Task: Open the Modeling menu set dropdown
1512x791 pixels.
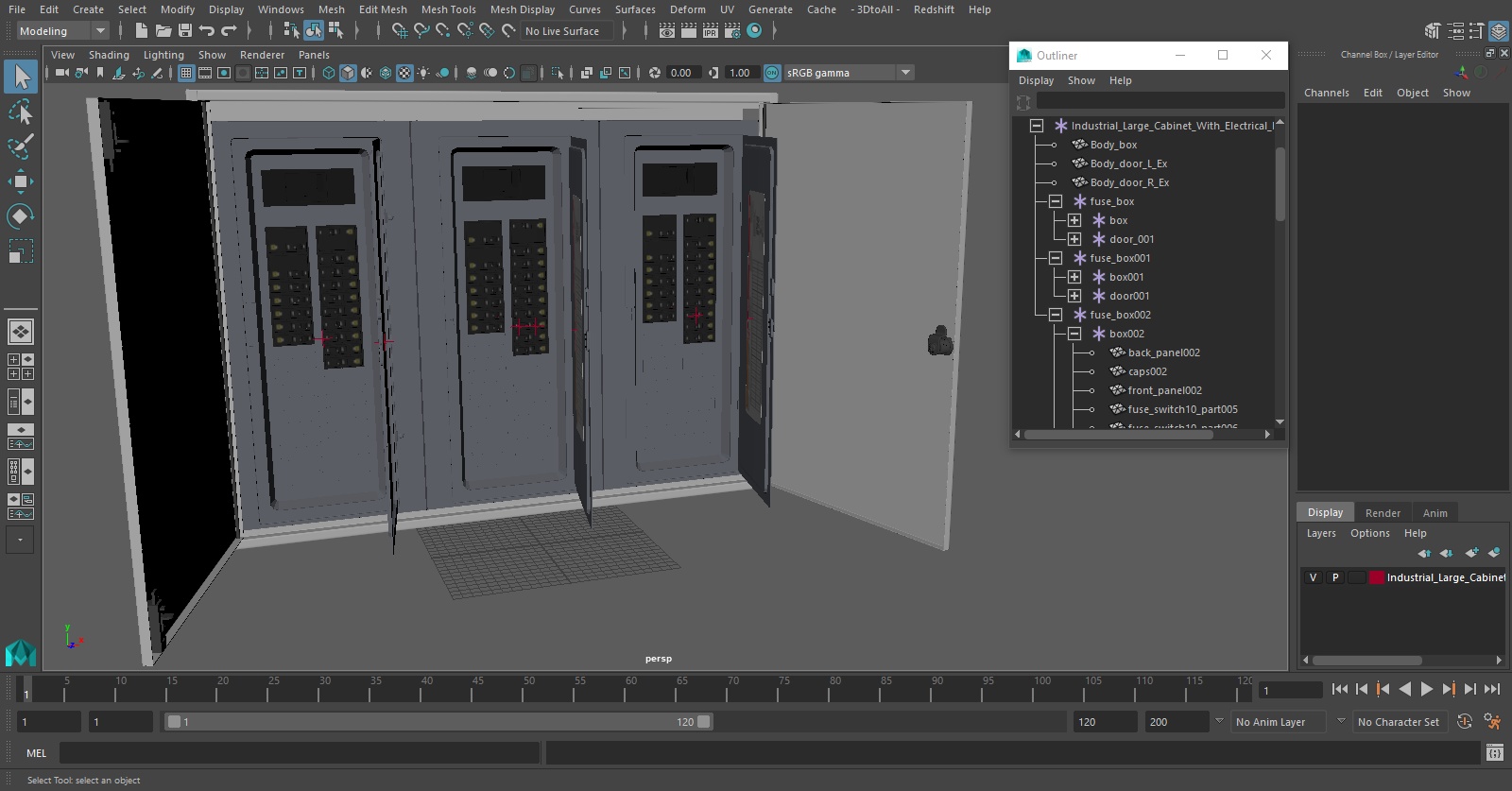Action: tap(63, 31)
